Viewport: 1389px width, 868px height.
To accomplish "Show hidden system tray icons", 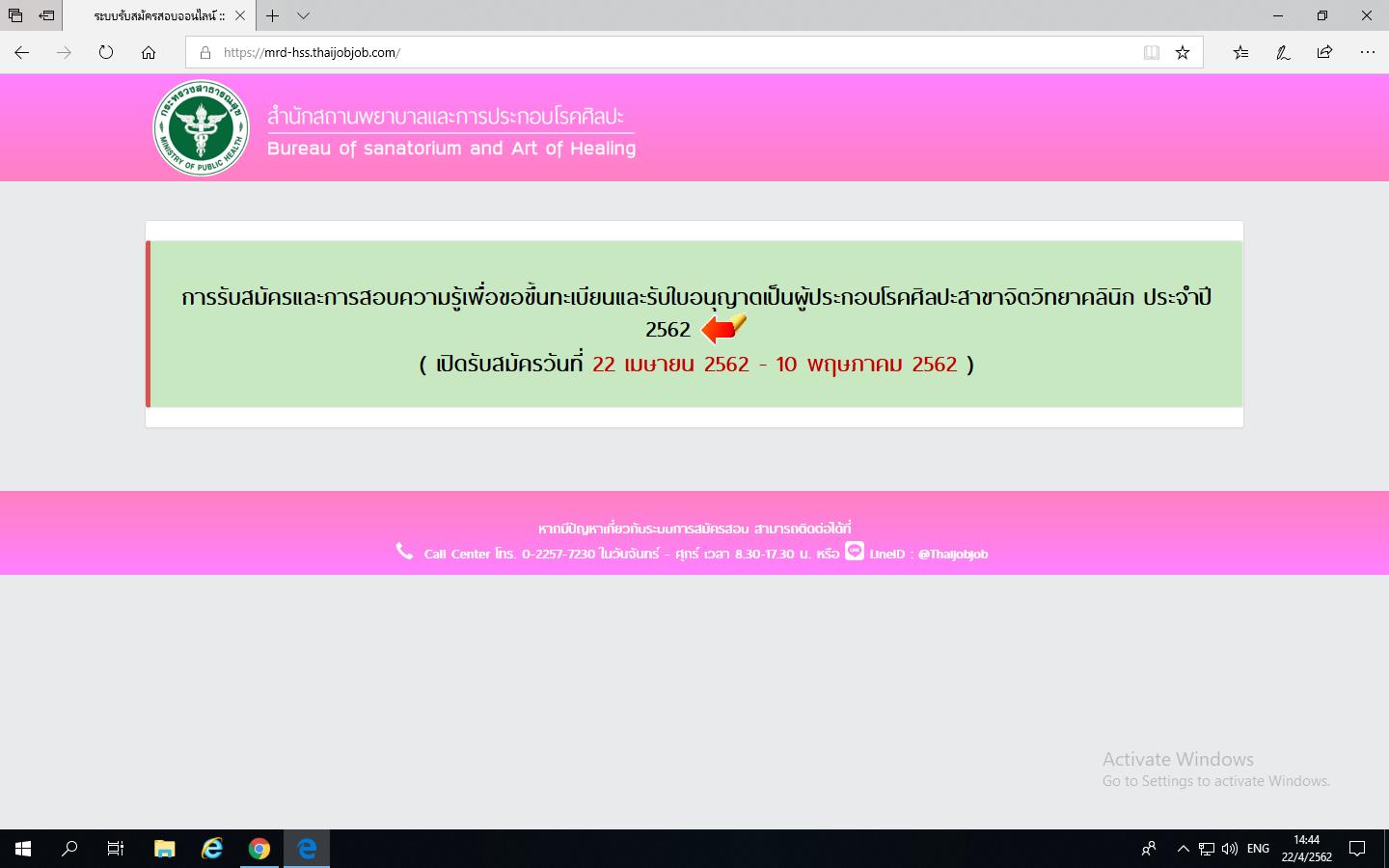I will [1183, 849].
